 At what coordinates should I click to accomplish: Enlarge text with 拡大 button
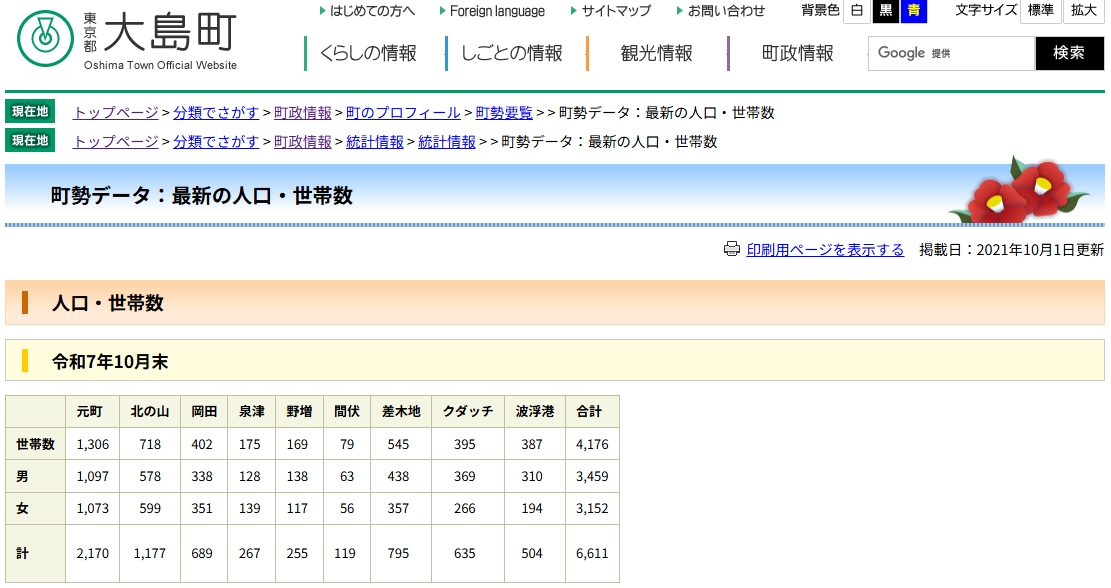pos(1084,11)
